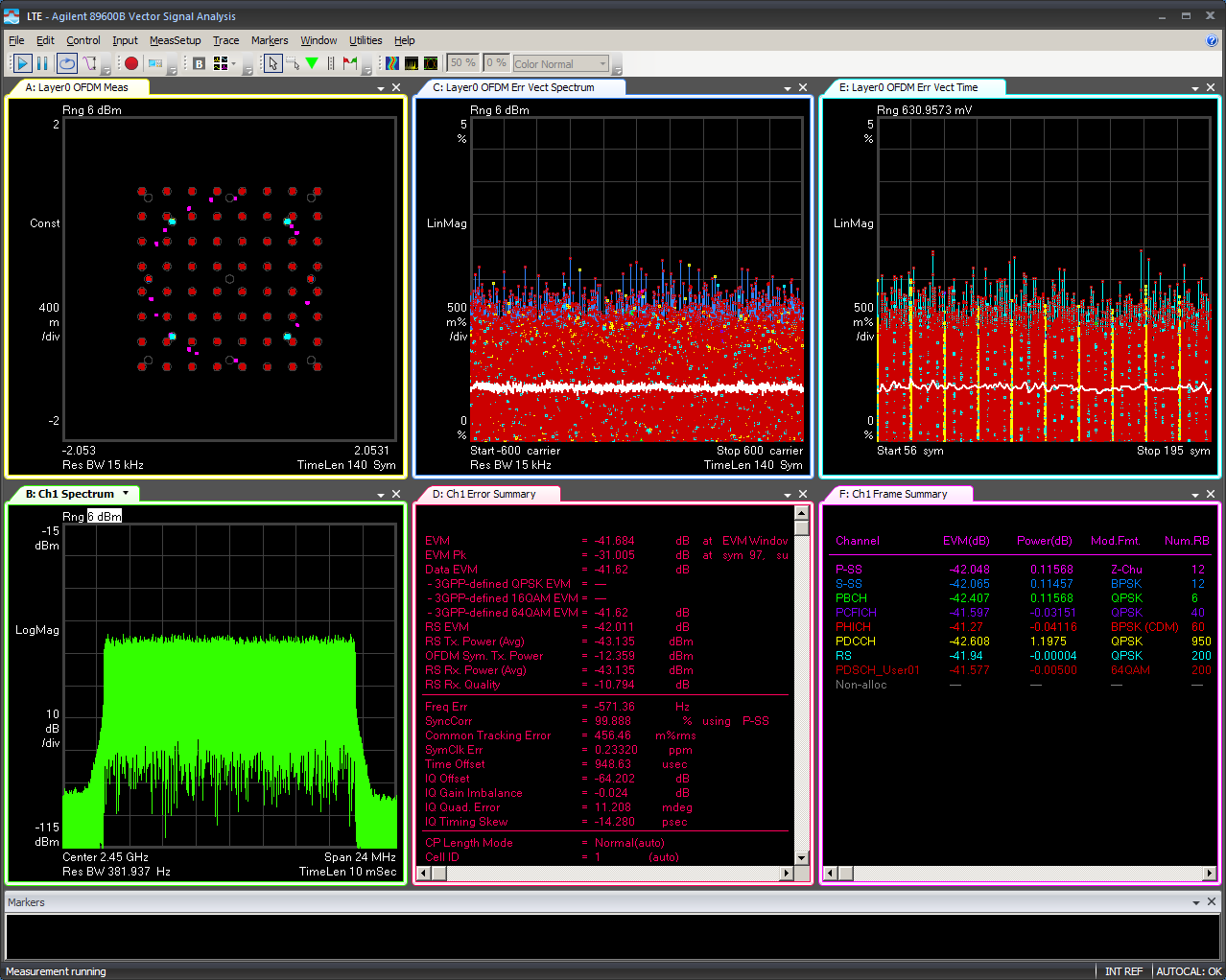1226x980 pixels.
Task: Open the Control menu
Action: 83,40
